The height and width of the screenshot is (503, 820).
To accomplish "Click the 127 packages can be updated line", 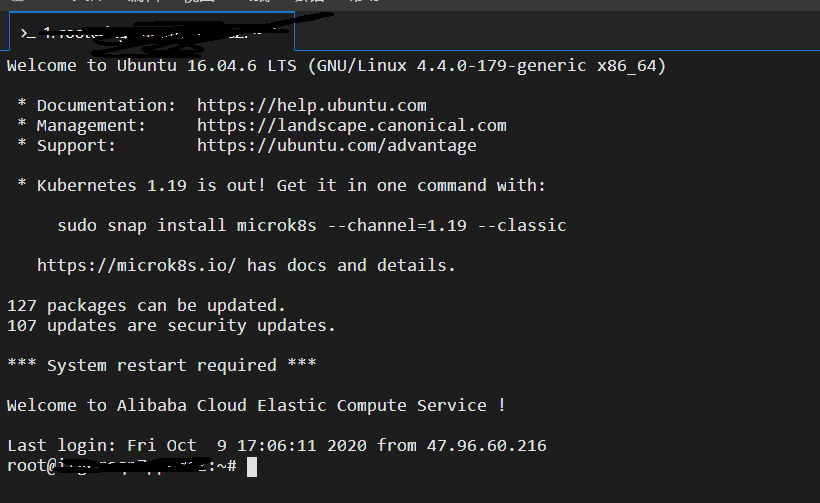I will 146,305.
